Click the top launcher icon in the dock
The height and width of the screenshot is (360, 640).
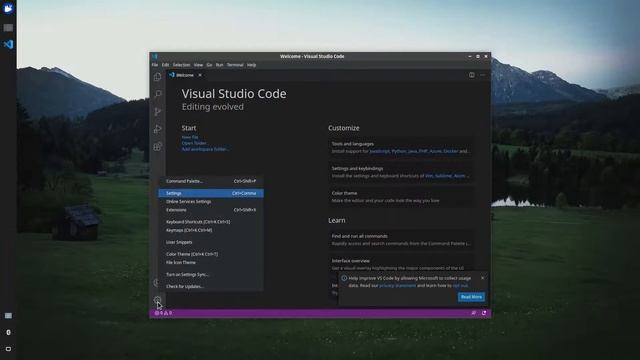[8, 8]
